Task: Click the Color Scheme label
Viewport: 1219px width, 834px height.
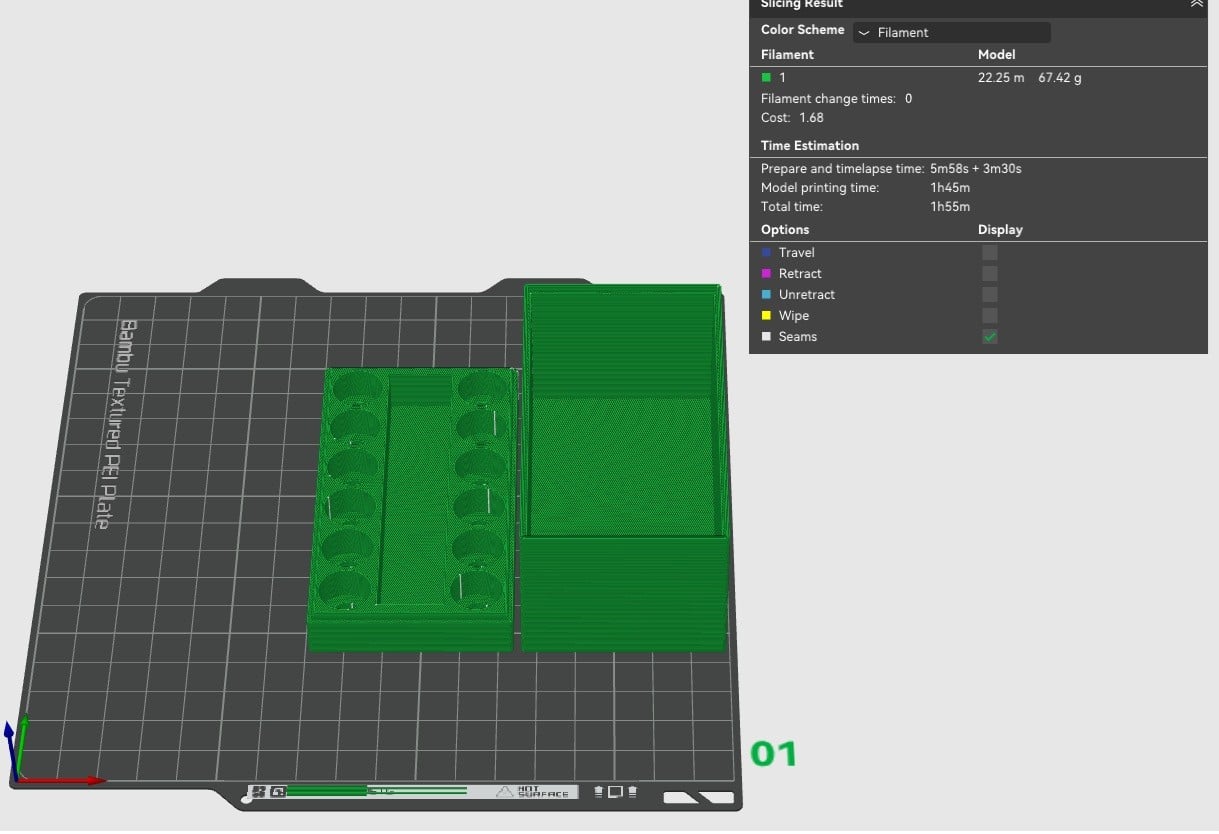Action: (803, 30)
